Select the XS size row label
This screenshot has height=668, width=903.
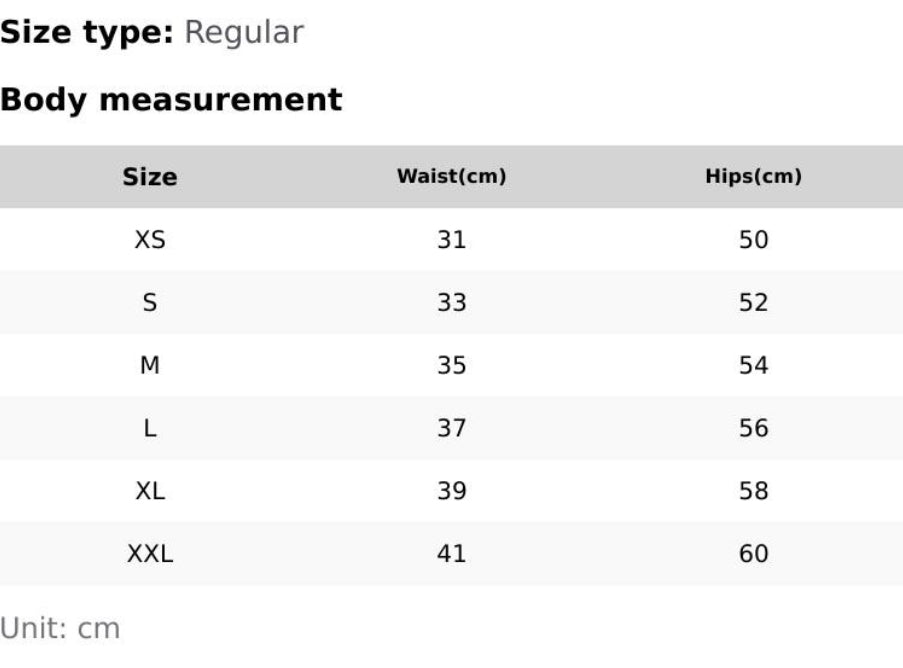pos(150,240)
